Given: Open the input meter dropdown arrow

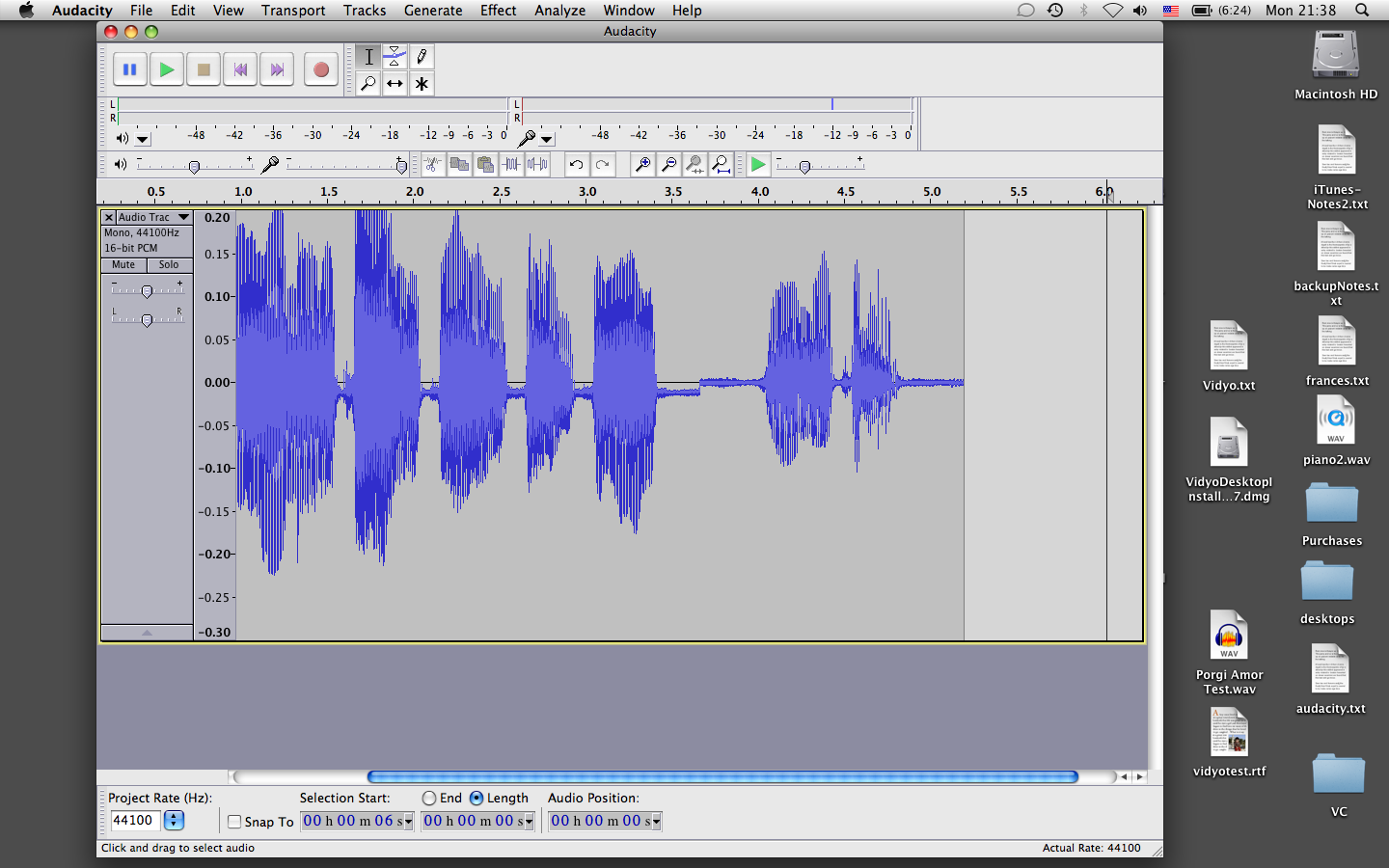Looking at the screenshot, I should click(x=547, y=139).
